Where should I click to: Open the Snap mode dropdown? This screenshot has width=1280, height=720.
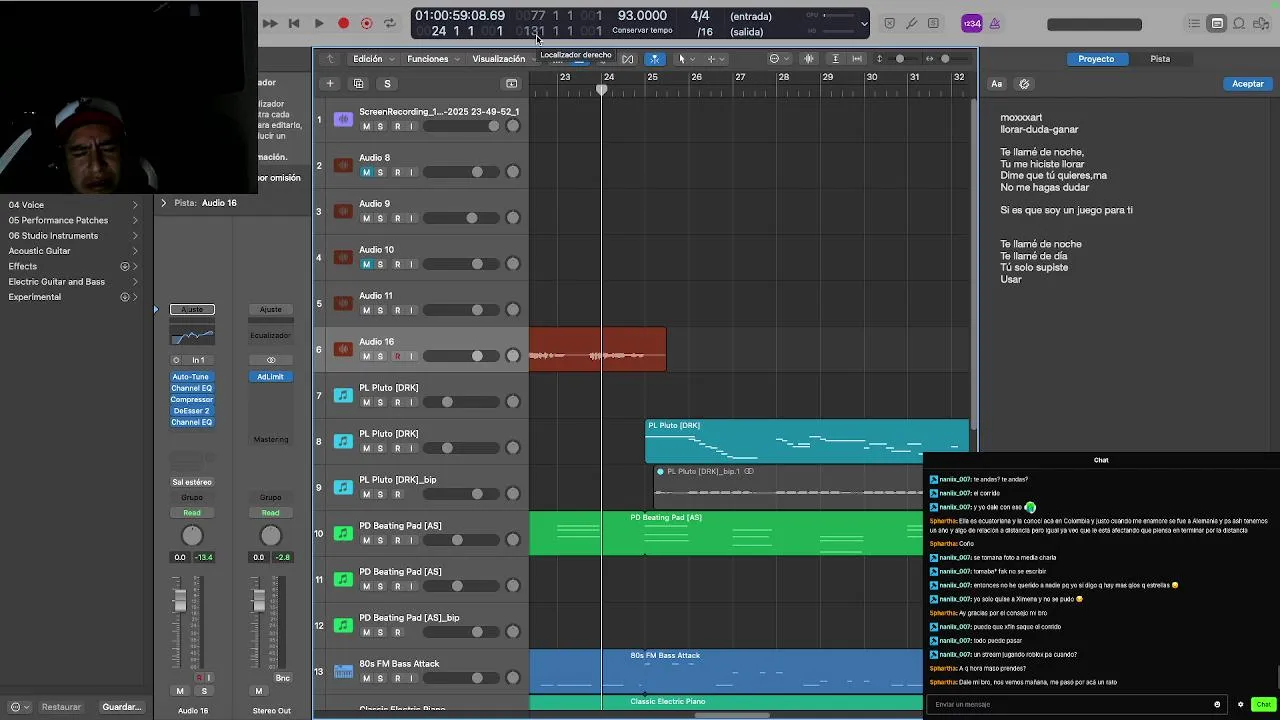click(x=778, y=59)
